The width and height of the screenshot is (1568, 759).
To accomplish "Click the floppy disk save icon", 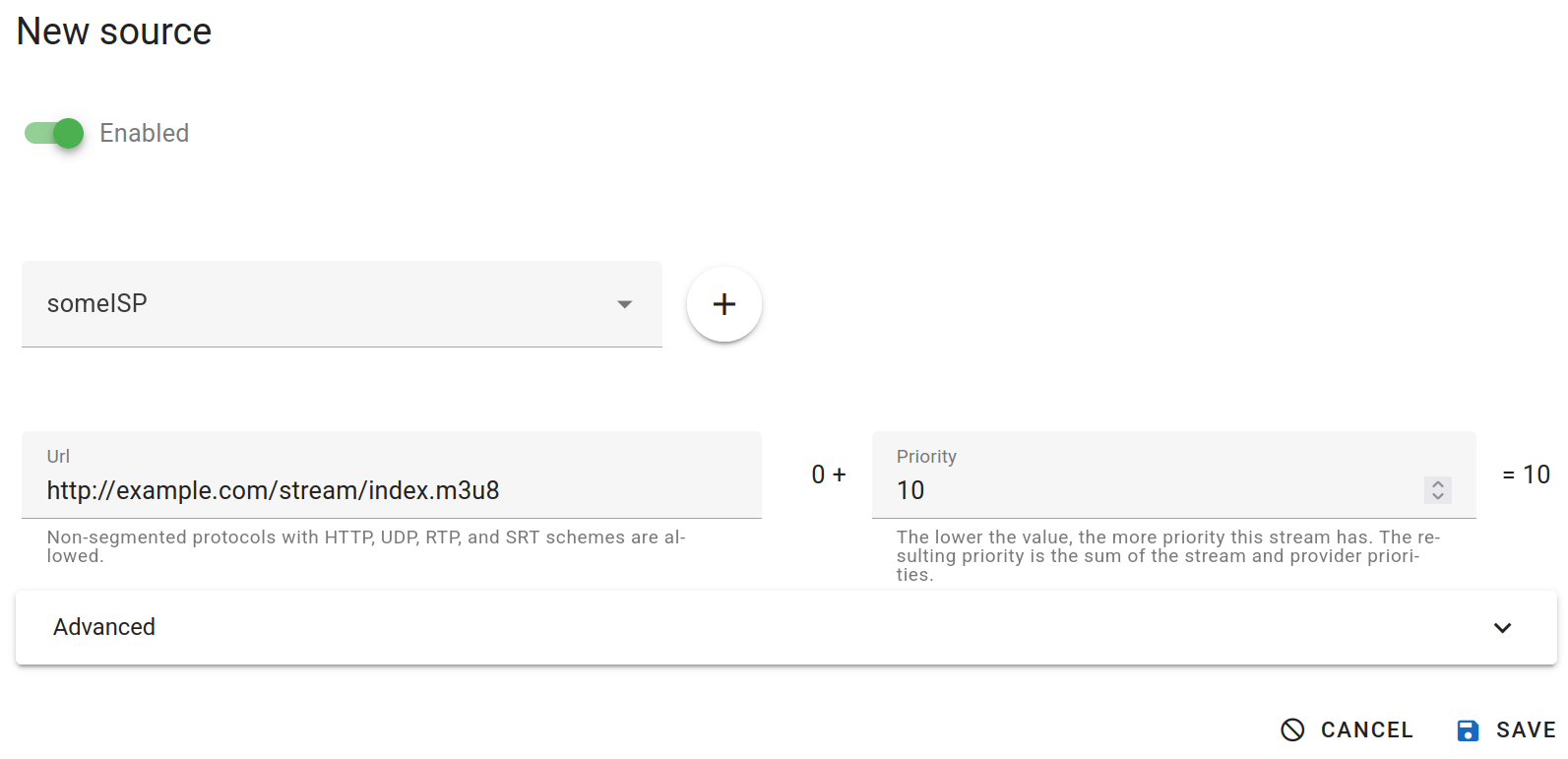I will (1468, 729).
